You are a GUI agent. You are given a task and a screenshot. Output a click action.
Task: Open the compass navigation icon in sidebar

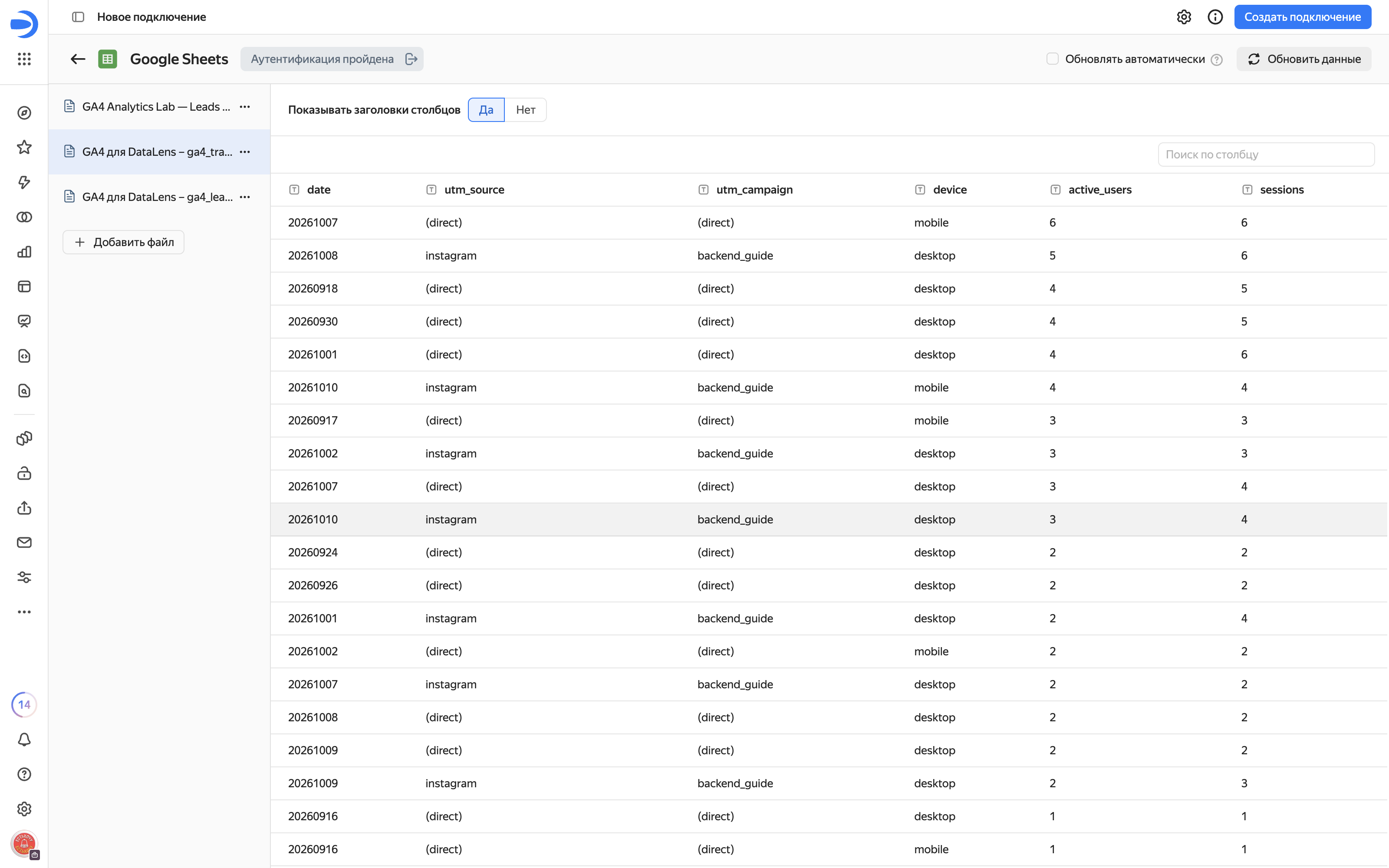24,112
